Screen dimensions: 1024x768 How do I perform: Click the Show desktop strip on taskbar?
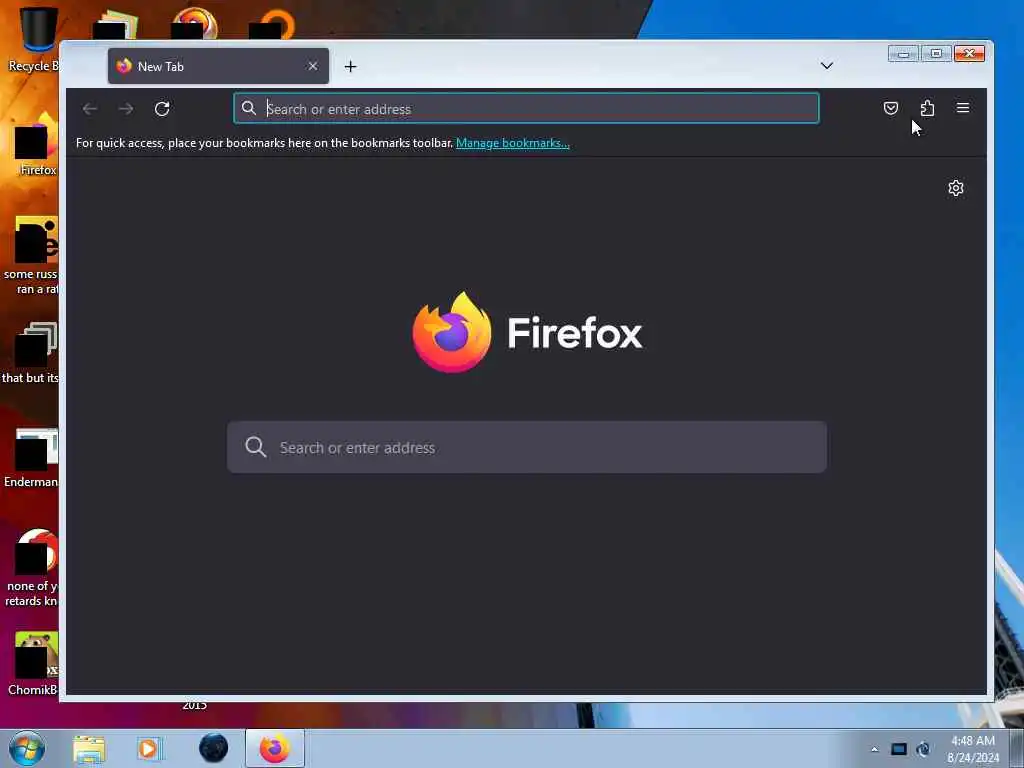(x=1017, y=748)
